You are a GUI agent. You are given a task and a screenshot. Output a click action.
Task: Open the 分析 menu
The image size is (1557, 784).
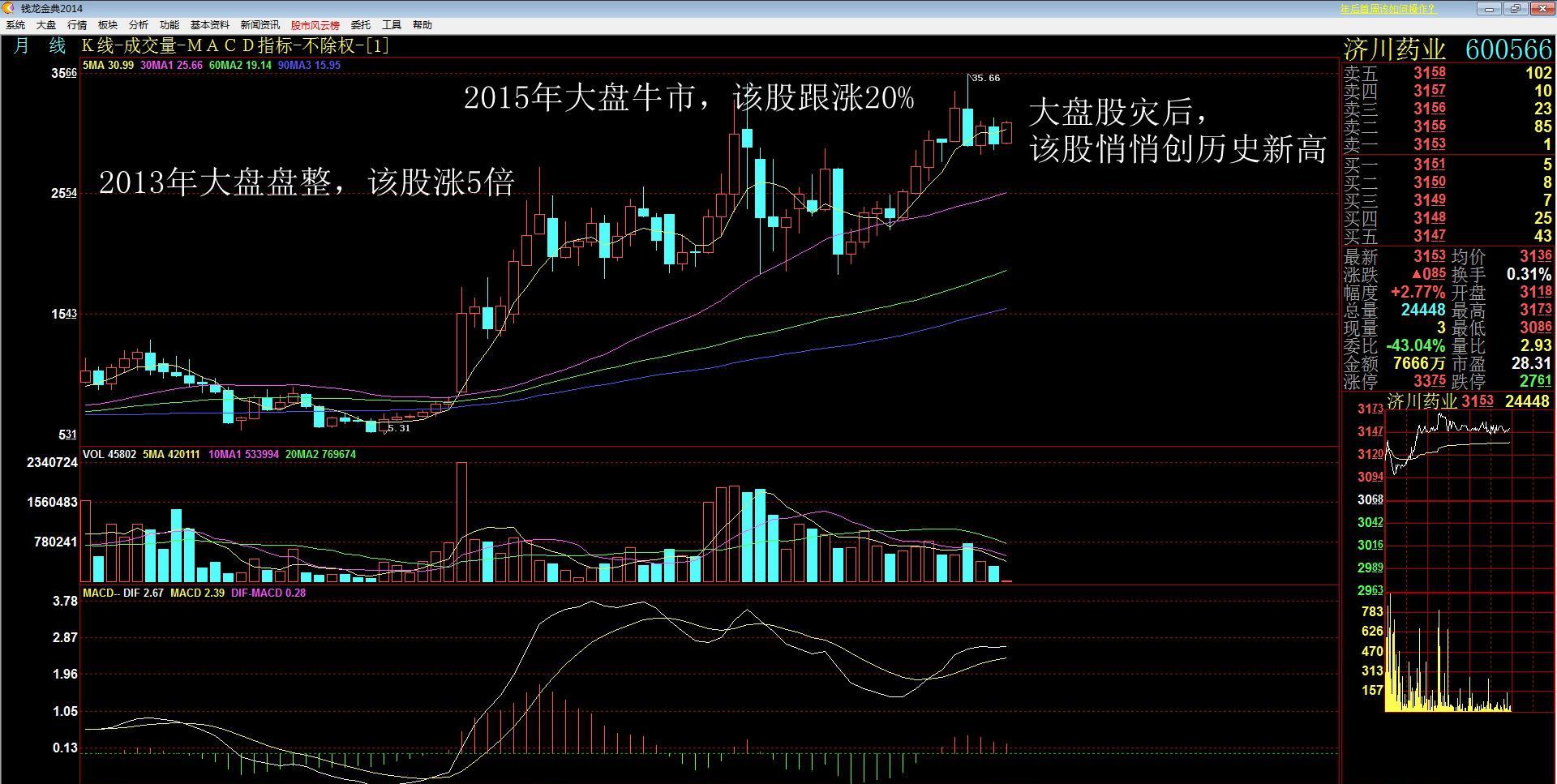(137, 24)
